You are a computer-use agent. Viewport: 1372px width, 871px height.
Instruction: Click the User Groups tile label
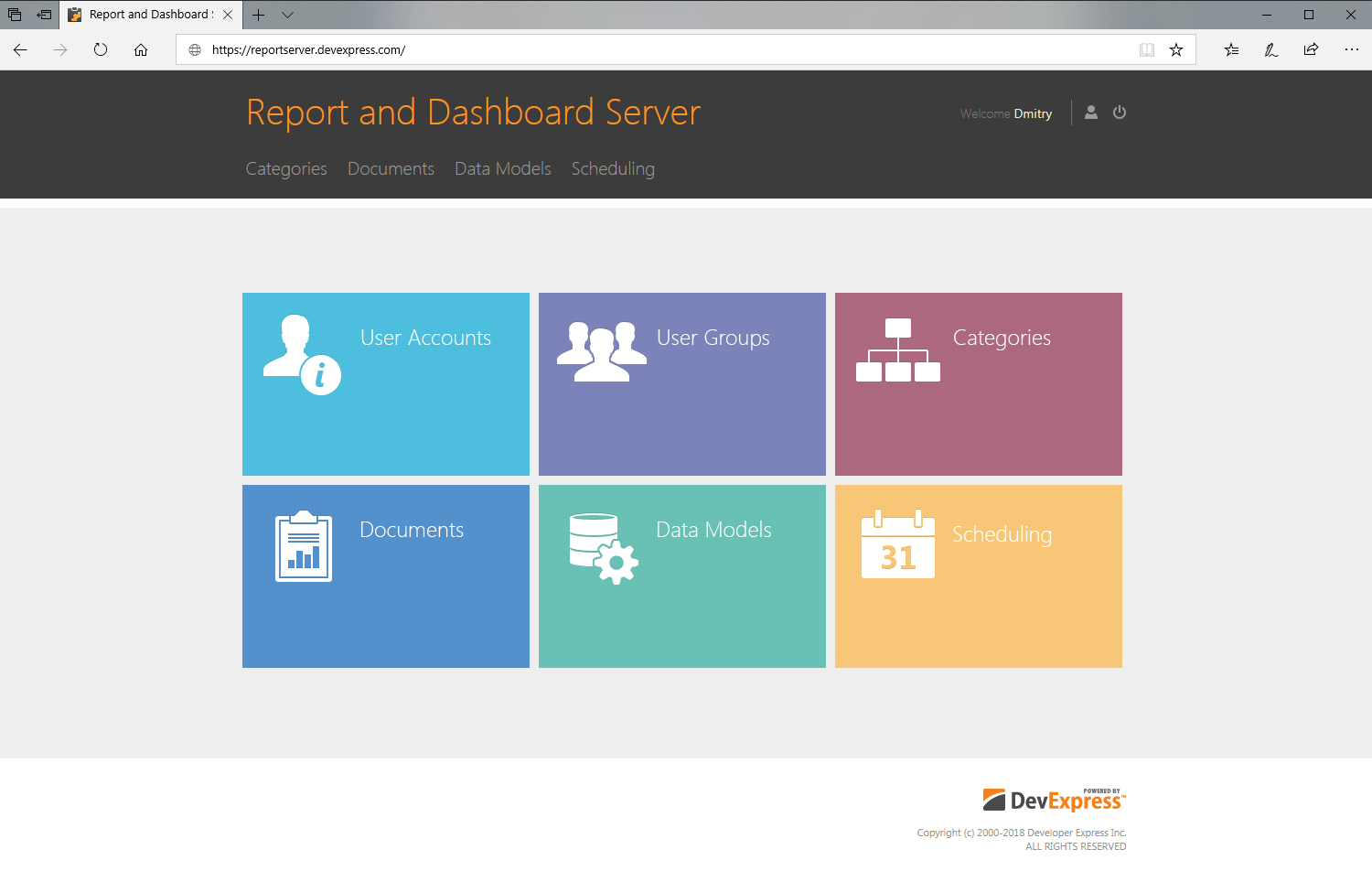click(x=713, y=339)
